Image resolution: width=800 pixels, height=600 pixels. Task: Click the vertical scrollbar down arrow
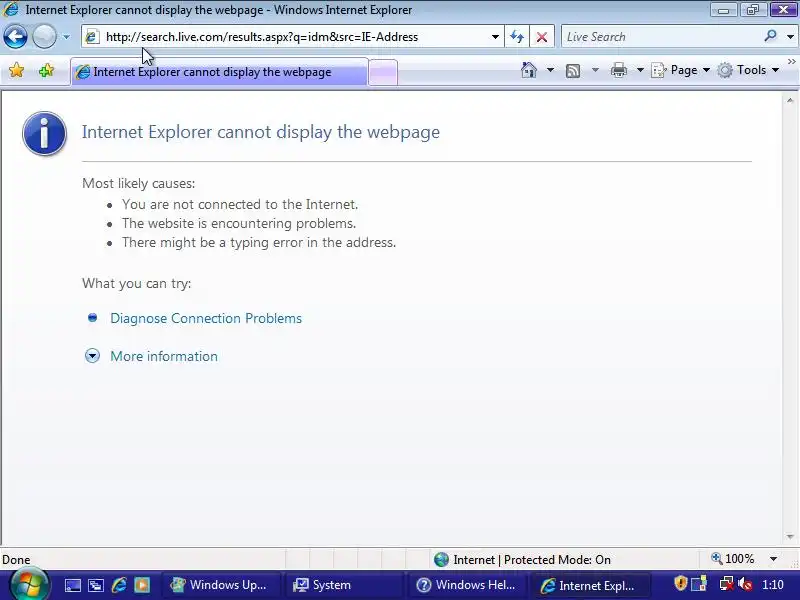click(790, 537)
